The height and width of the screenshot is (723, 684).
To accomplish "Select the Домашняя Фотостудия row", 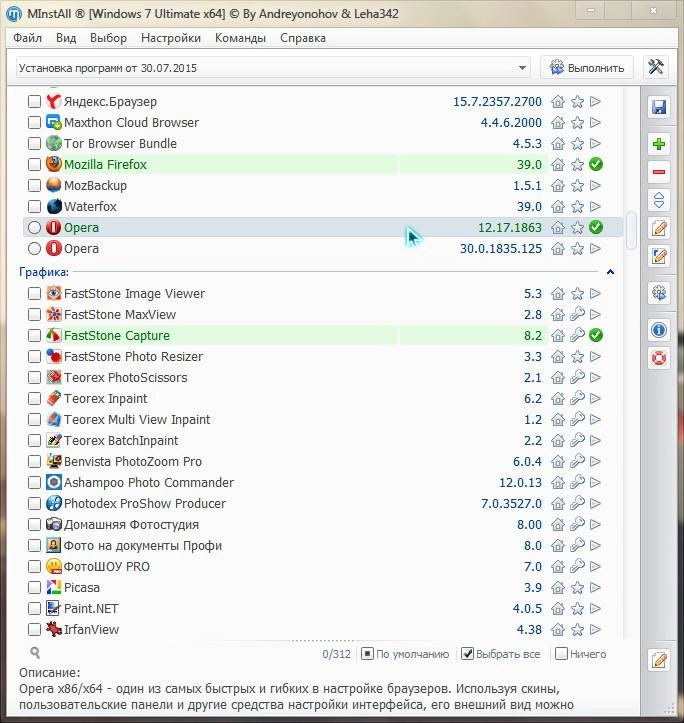I will point(323,524).
